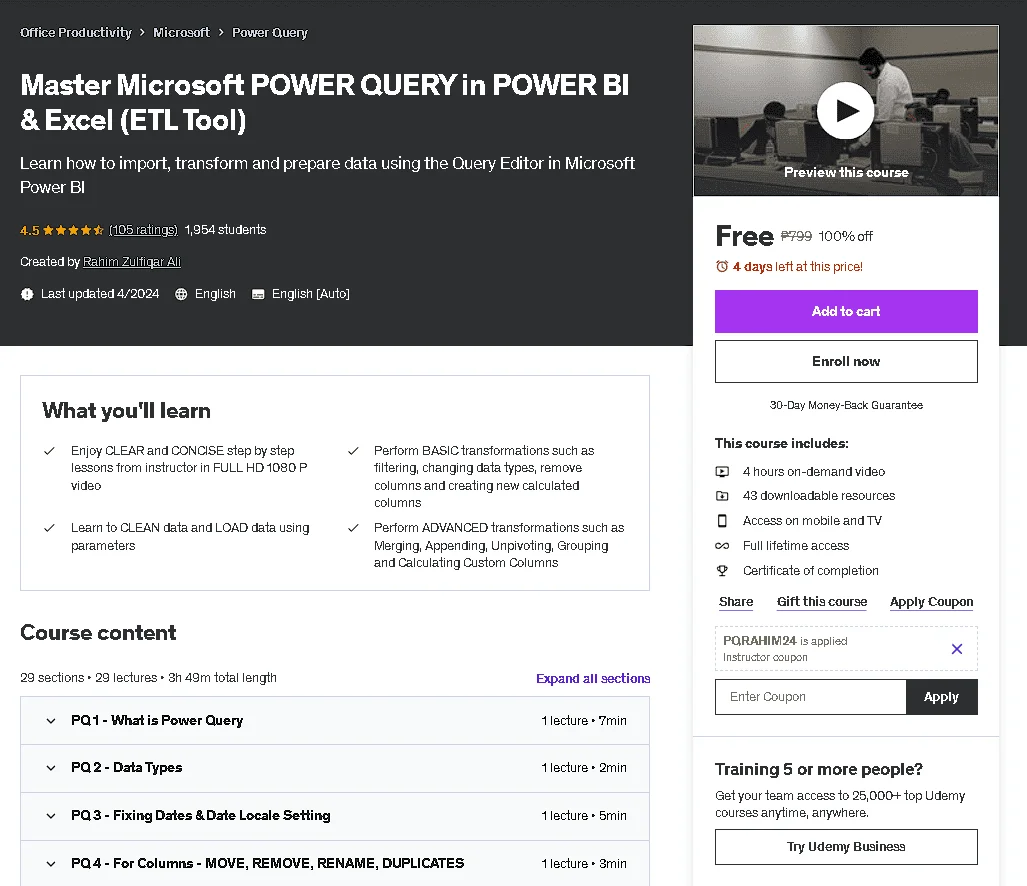Screen dimensions: 1027x886
Task: Remove the applied PQRAHIM24 coupon
Action: coord(957,649)
